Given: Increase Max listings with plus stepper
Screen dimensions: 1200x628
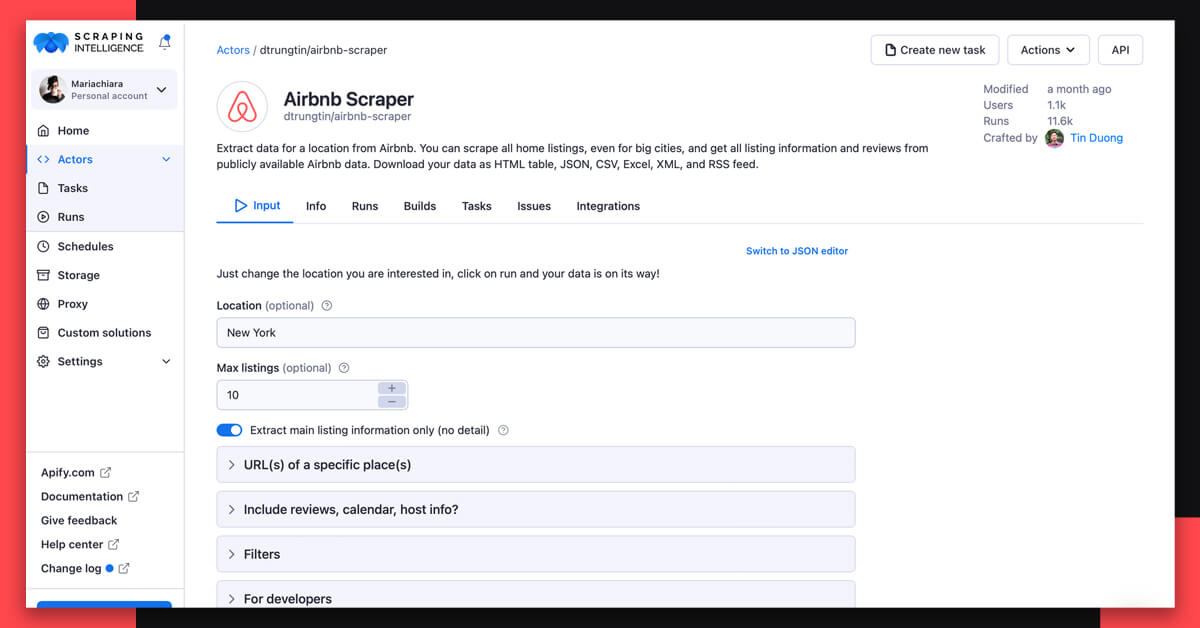Looking at the screenshot, I should coord(391,388).
